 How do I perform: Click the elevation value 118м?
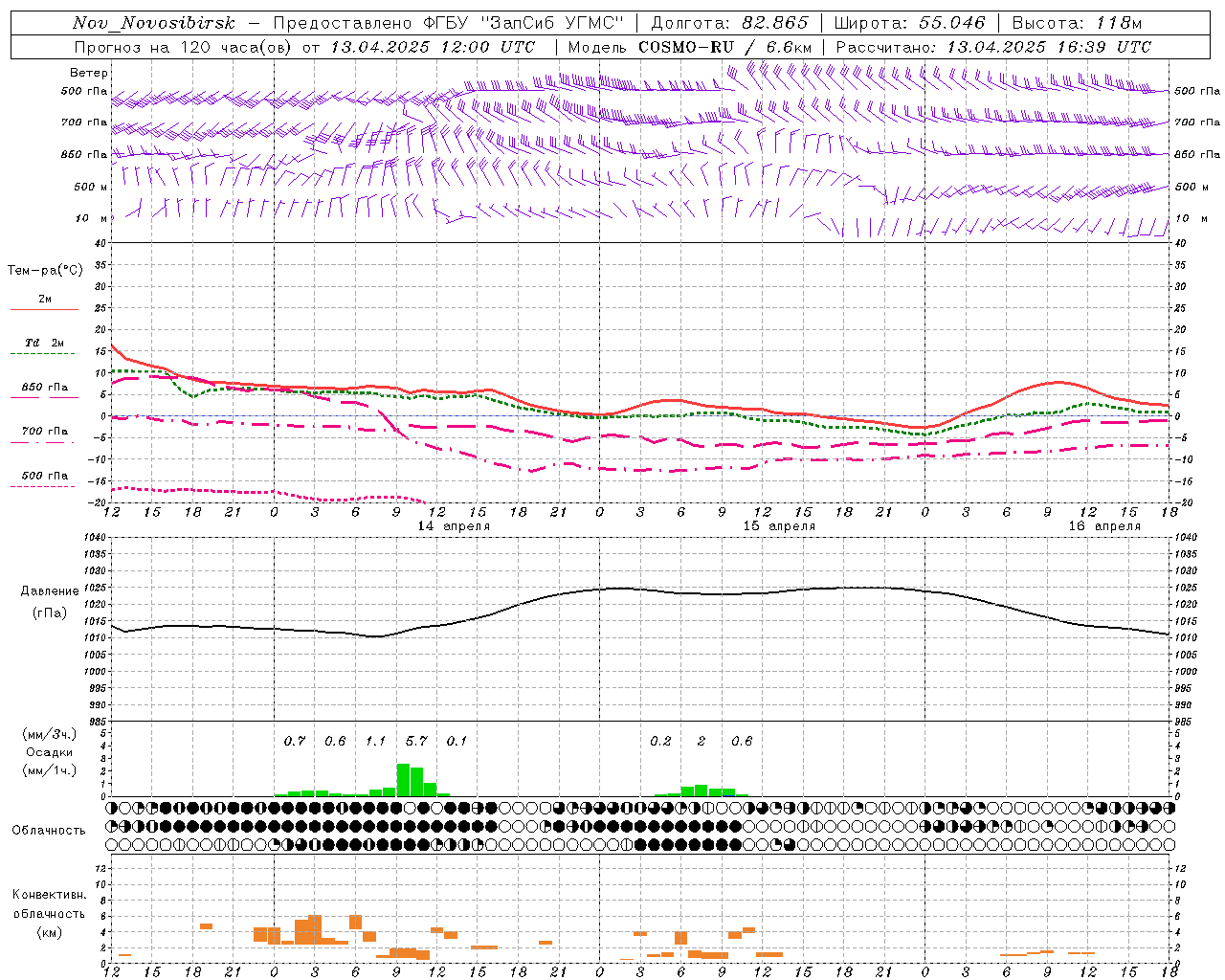point(1119,23)
